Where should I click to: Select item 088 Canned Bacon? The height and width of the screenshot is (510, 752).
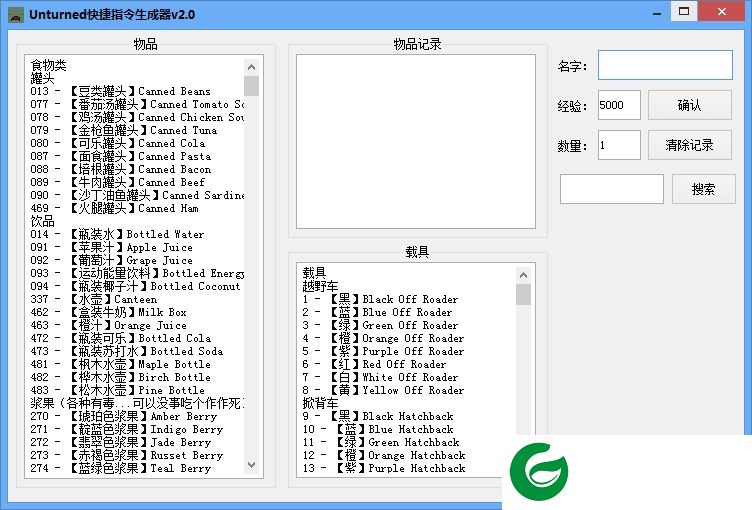120,169
